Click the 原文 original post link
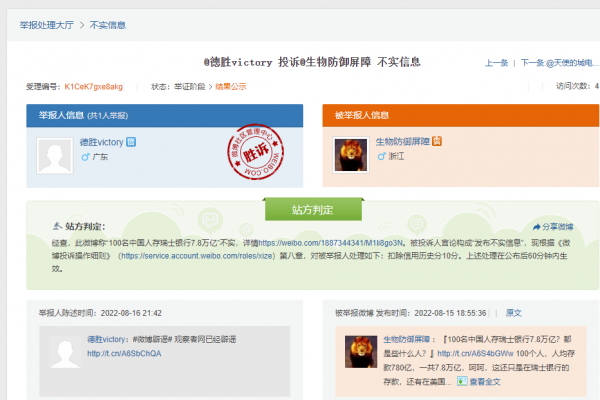This screenshot has height=400, width=600. pos(513,312)
